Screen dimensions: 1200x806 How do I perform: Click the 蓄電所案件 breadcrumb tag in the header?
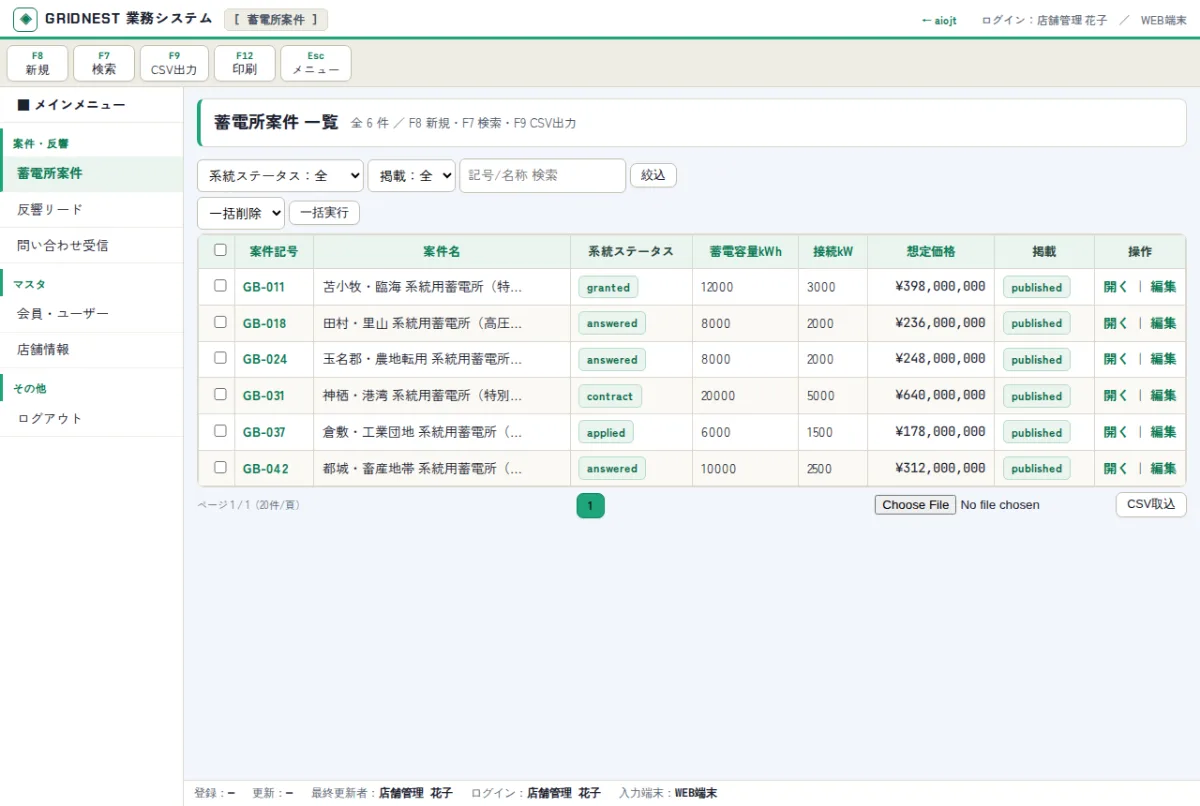[276, 20]
